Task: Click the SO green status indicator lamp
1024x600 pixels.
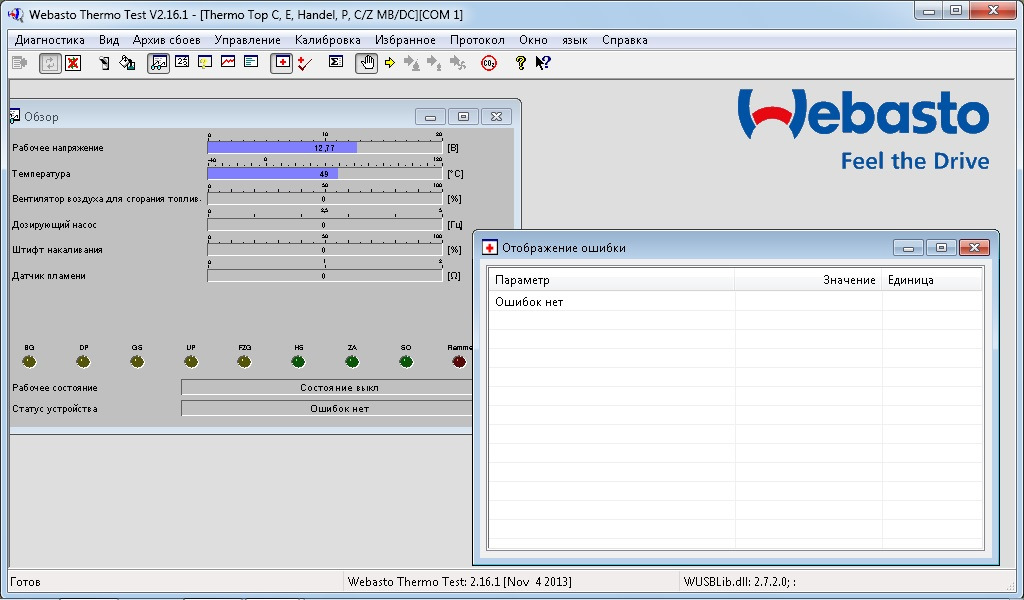Action: click(405, 361)
